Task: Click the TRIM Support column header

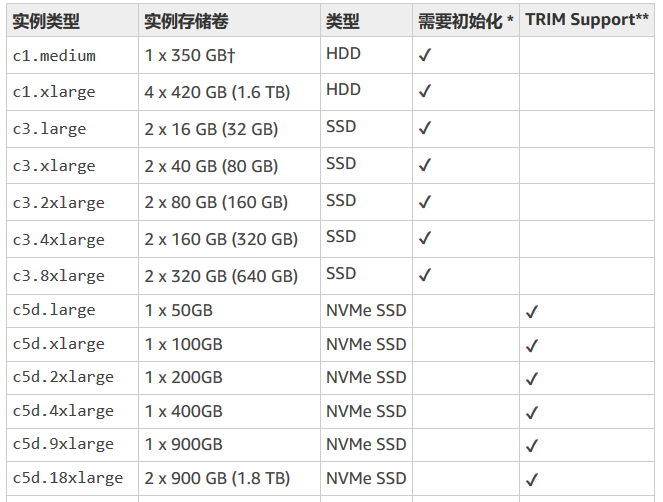Action: click(x=587, y=20)
